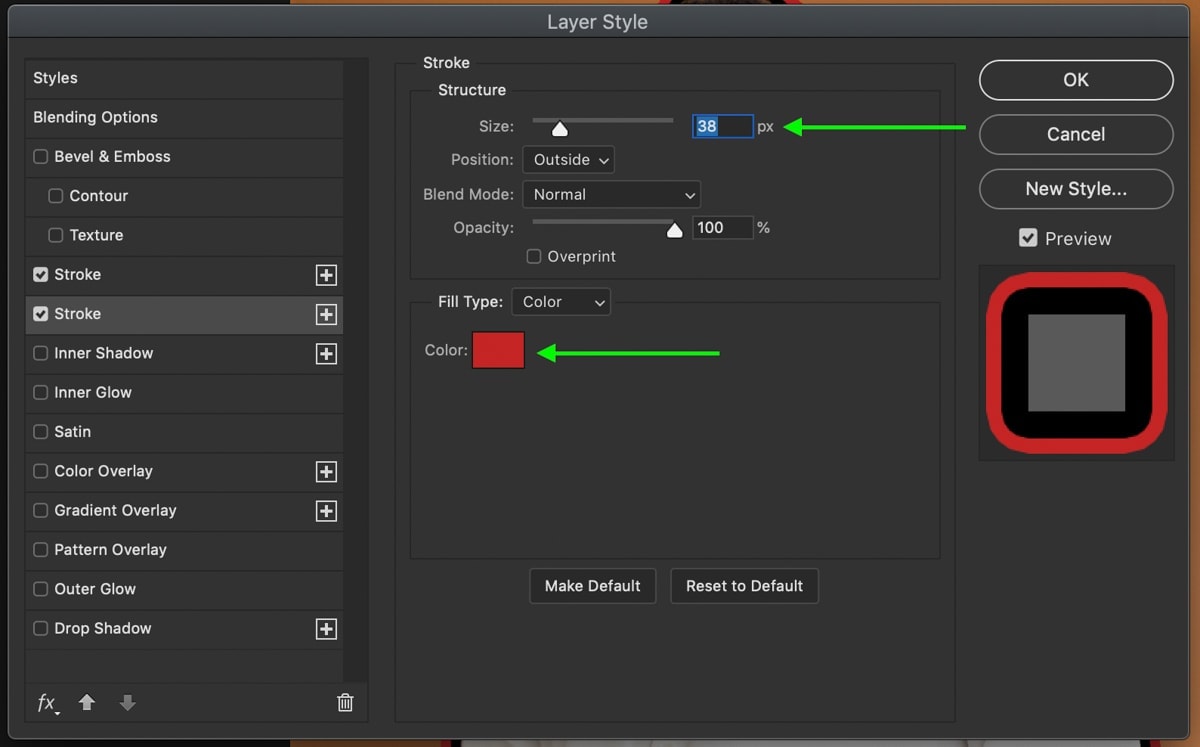
Task: Click the Reset to Default button
Action: [744, 586]
